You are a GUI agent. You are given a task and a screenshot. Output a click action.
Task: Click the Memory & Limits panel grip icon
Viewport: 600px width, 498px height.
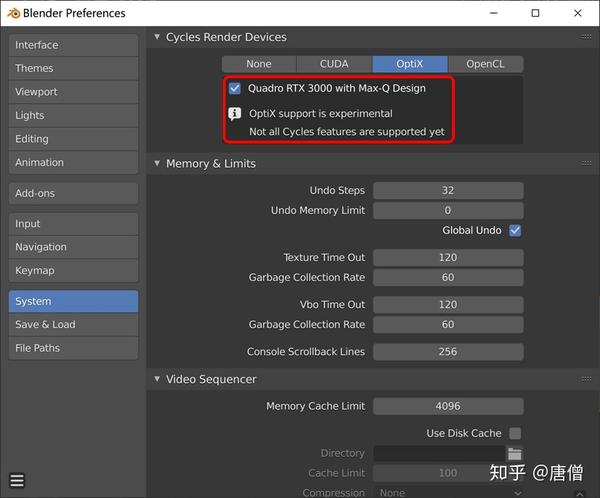pos(586,163)
